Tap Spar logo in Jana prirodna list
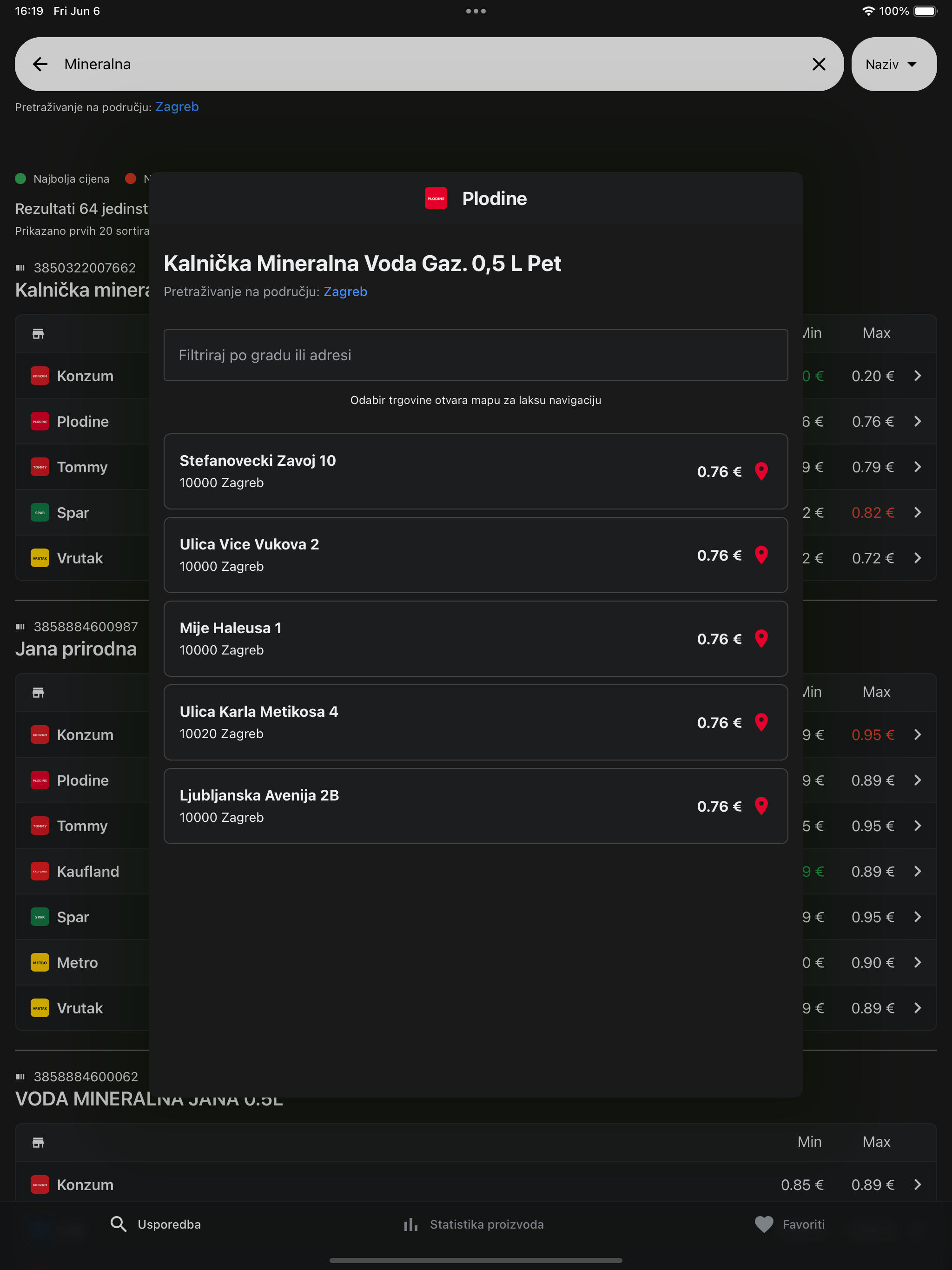The height and width of the screenshot is (1270, 952). (x=40, y=917)
